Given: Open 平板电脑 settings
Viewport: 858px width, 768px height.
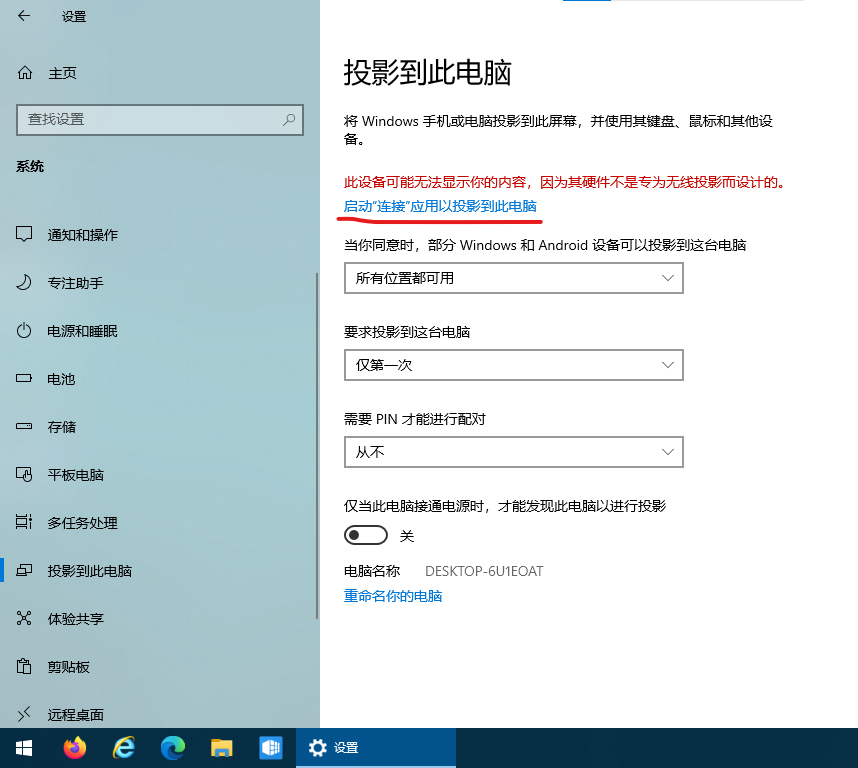Looking at the screenshot, I should pyautogui.click(x=75, y=475).
